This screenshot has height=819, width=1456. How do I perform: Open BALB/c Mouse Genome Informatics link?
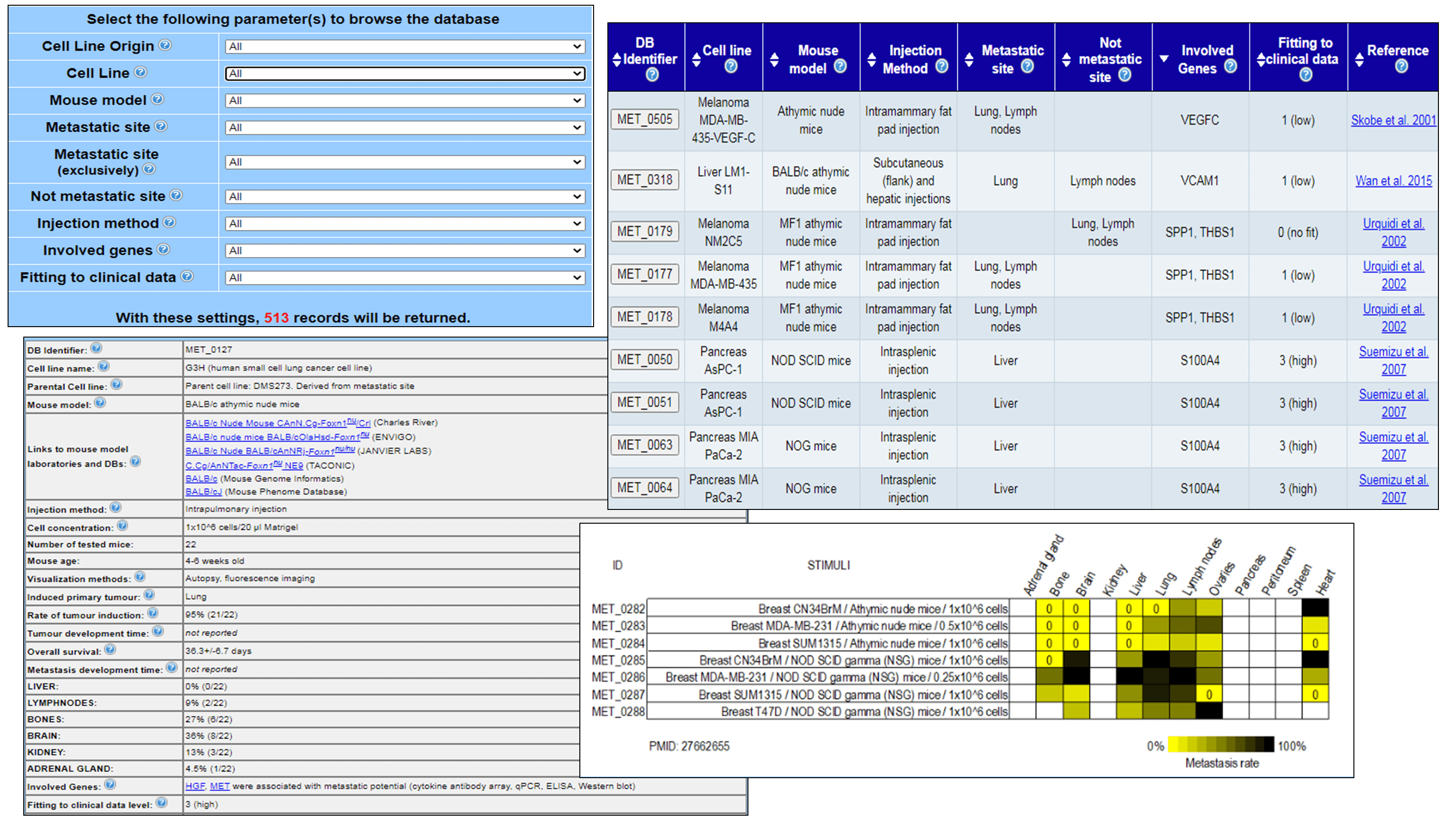tap(201, 478)
